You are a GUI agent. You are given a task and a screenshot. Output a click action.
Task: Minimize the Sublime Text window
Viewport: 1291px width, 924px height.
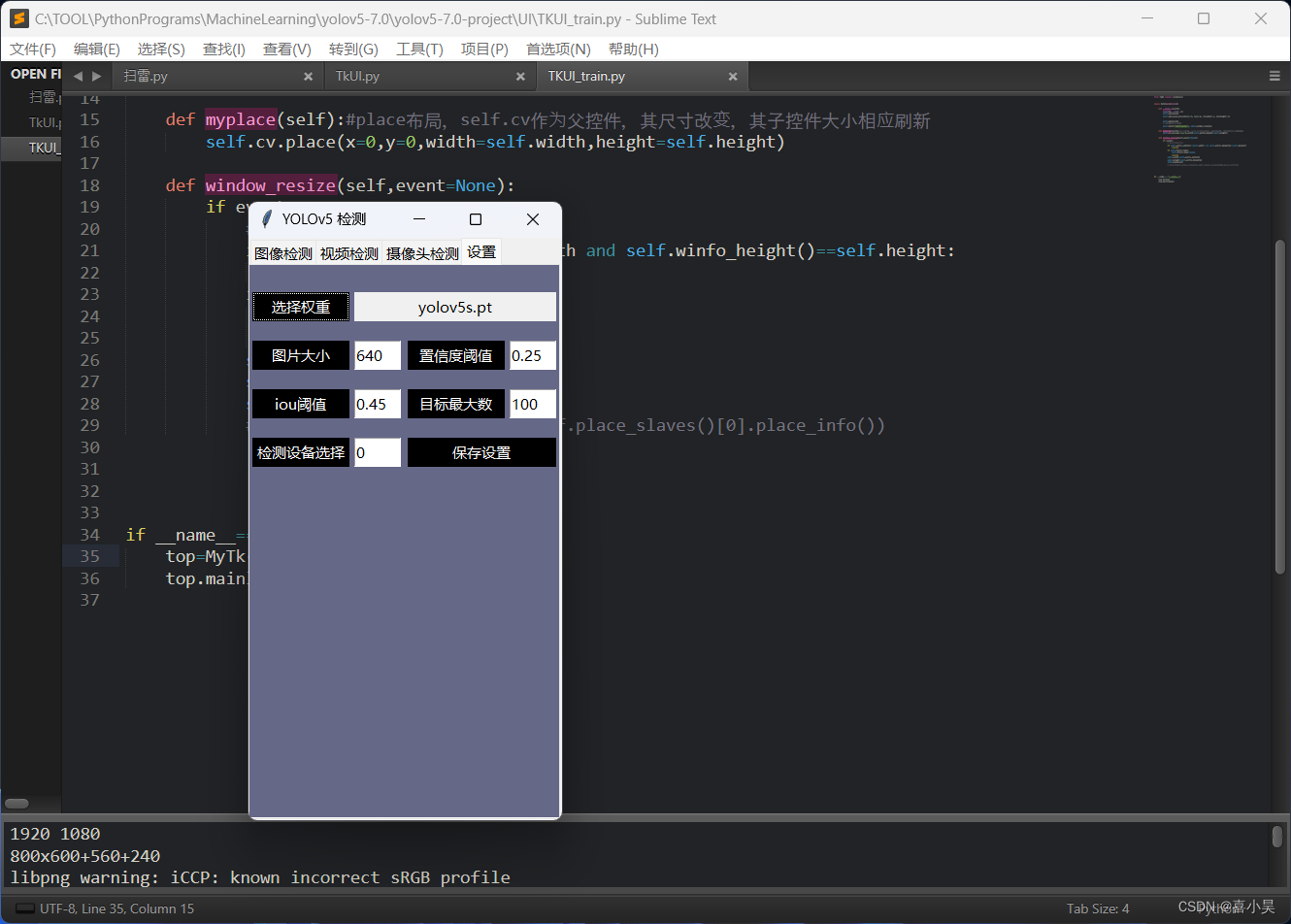pos(1147,18)
